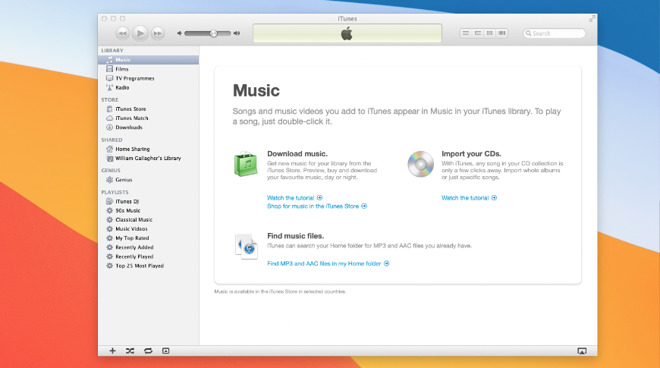Go back to the previous track
The width and height of the screenshot is (660, 368).
click(x=122, y=33)
